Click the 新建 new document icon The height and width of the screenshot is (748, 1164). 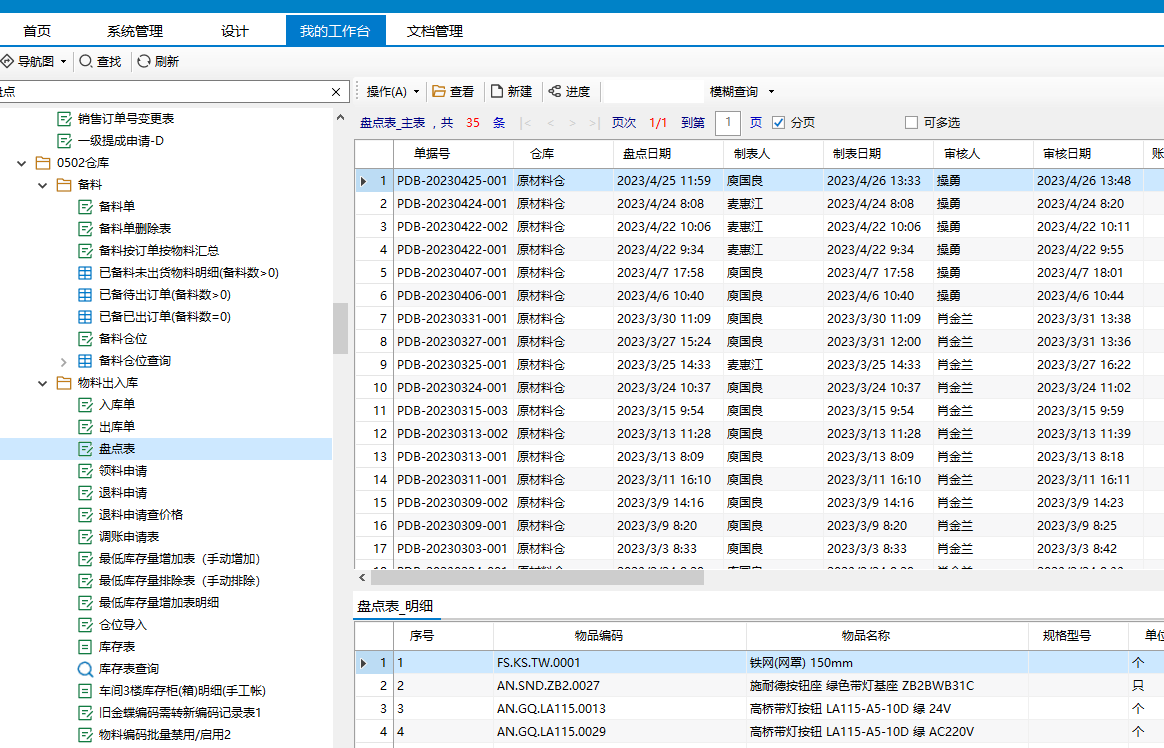pos(497,92)
